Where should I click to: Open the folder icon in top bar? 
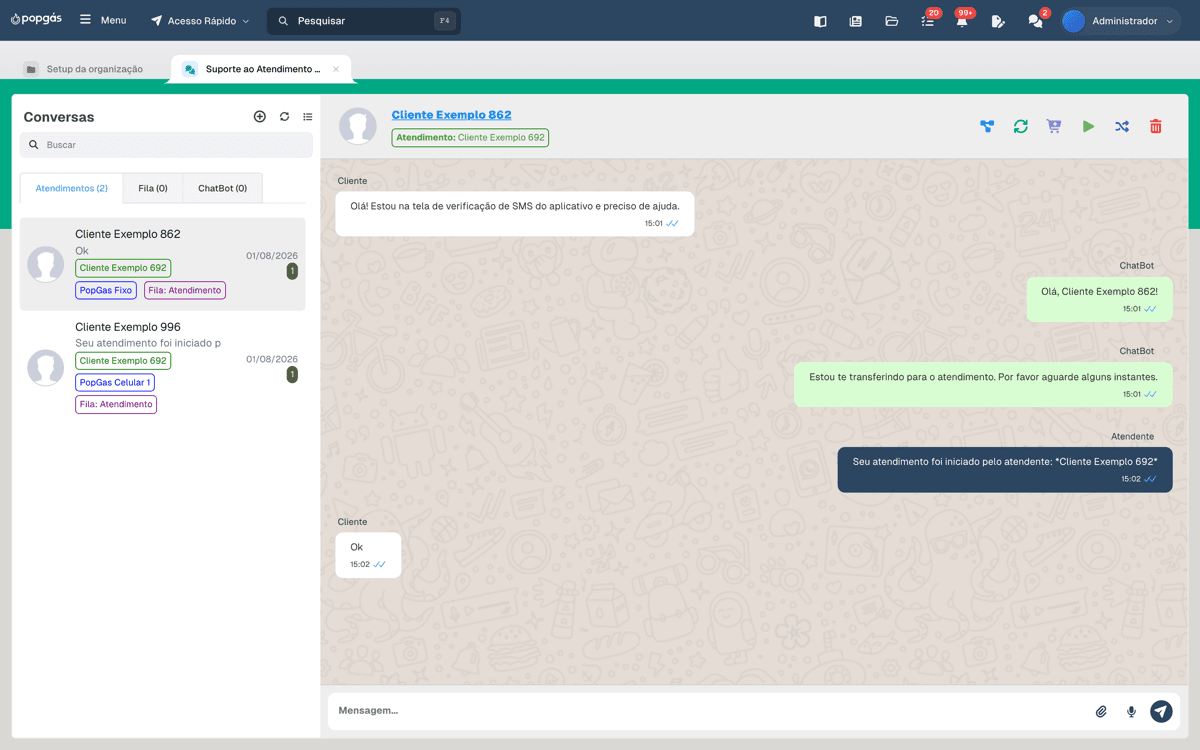[891, 21]
